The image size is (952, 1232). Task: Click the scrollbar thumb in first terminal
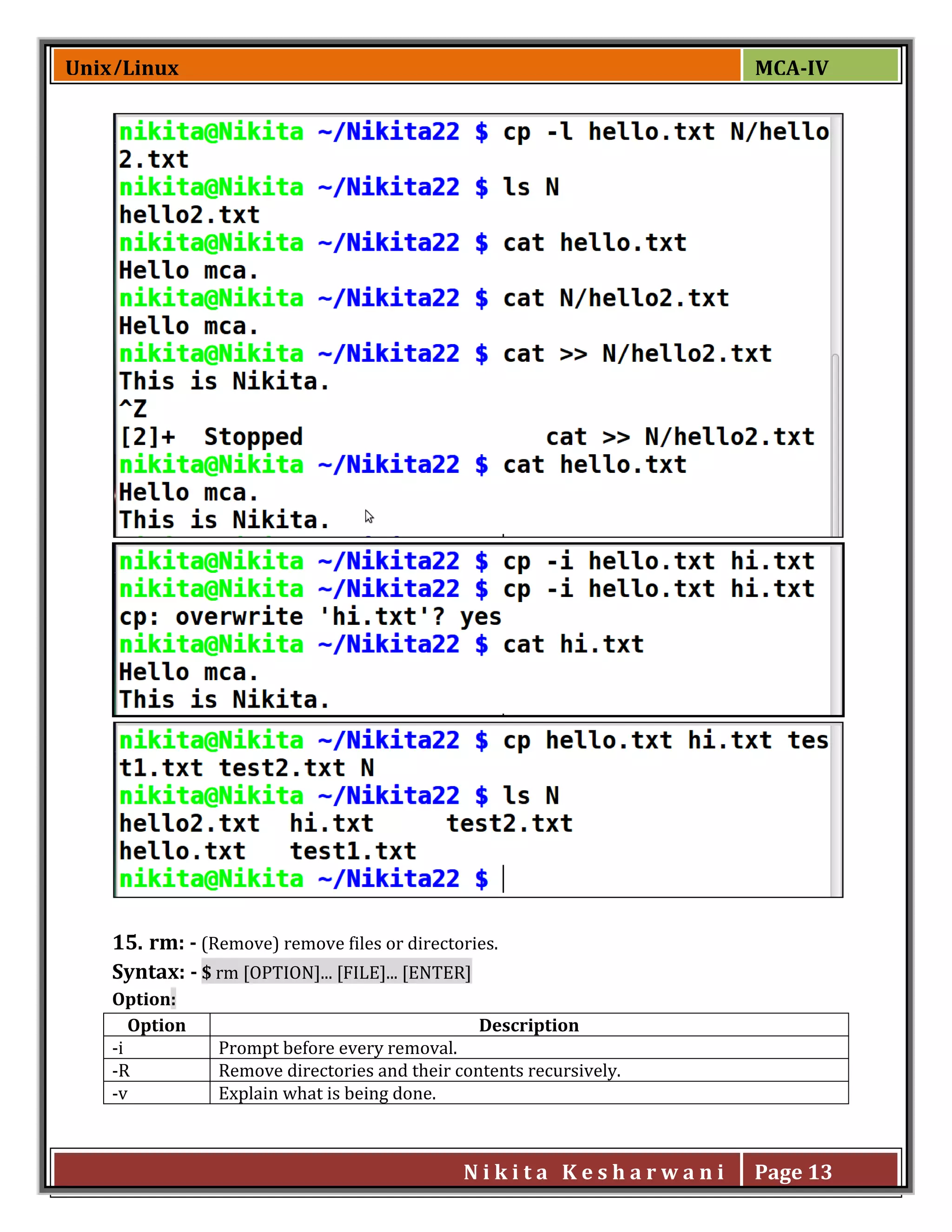click(835, 444)
